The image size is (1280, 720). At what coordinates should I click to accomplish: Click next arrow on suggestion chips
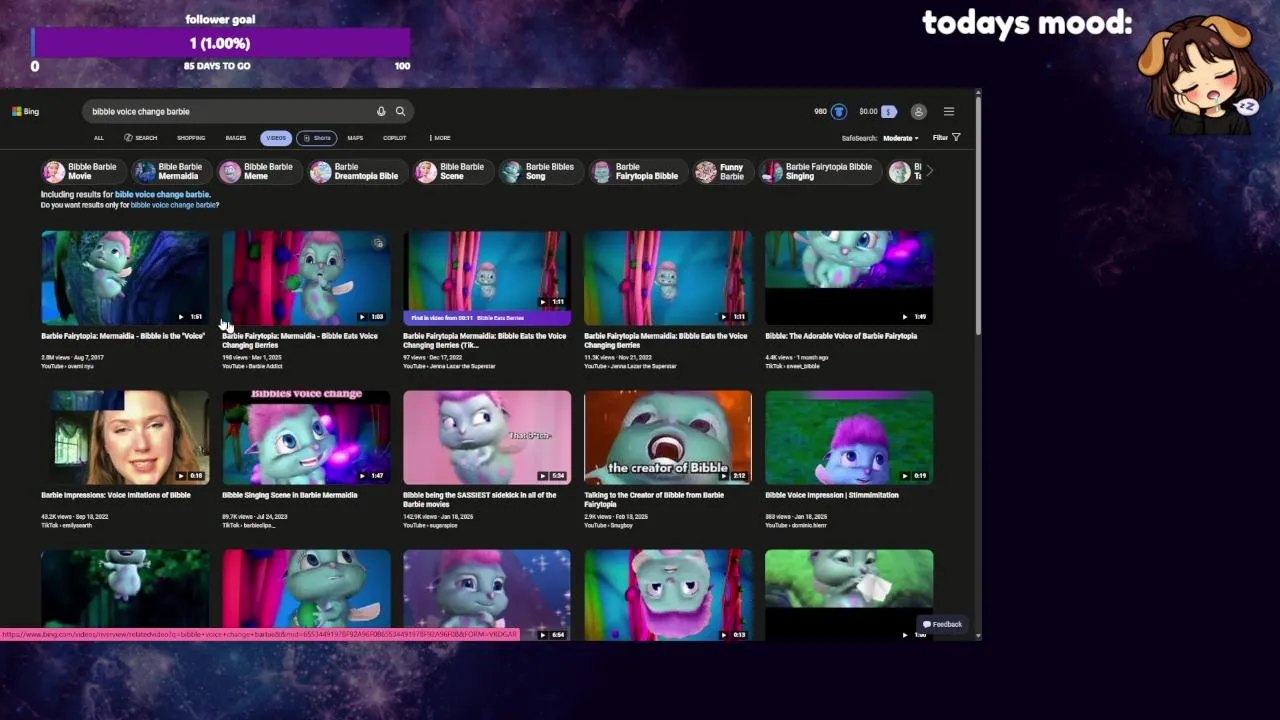929,171
